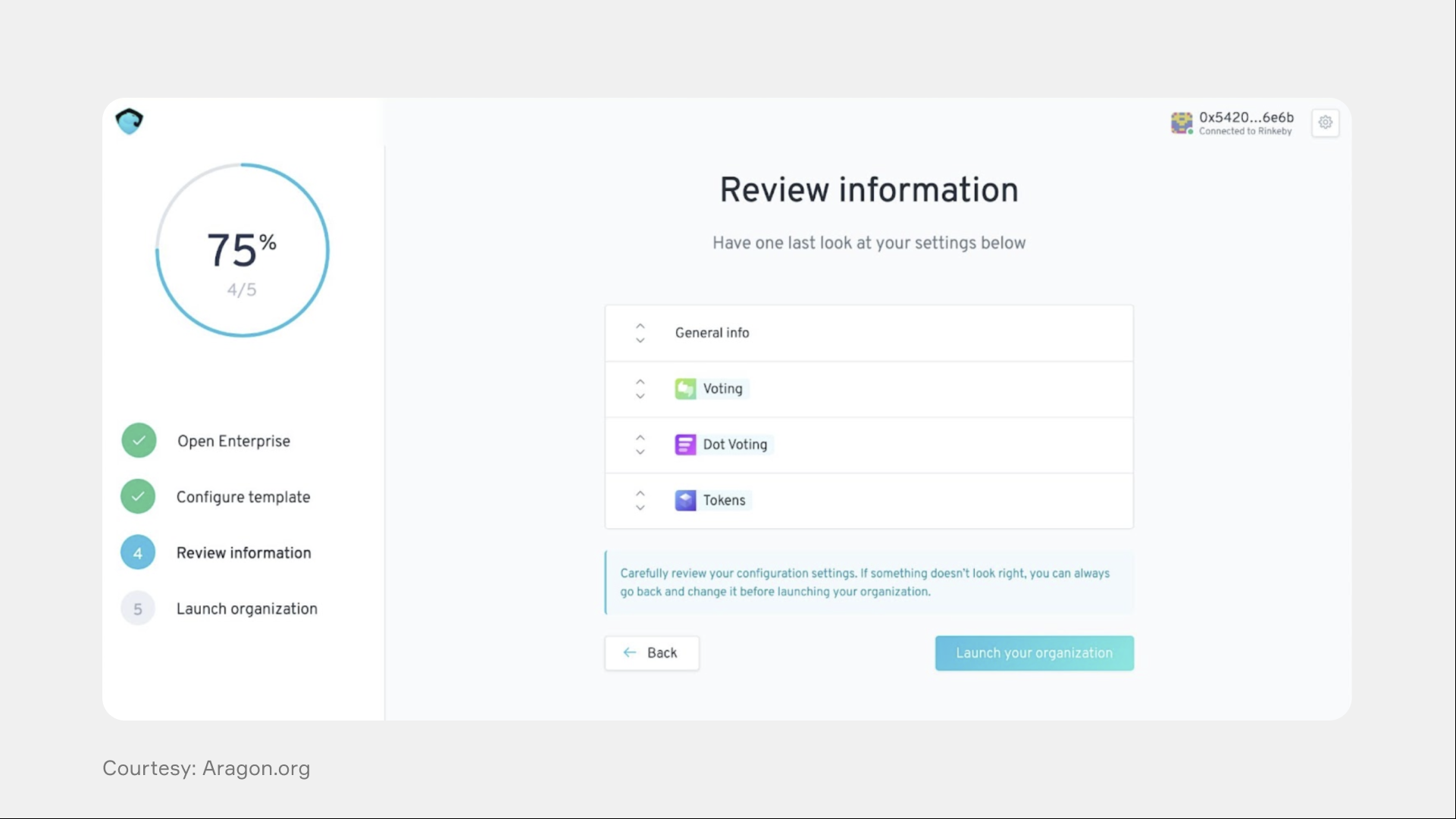Click the step 4 circle badge
Screen dimensions: 1456x819
pyautogui.click(x=138, y=553)
